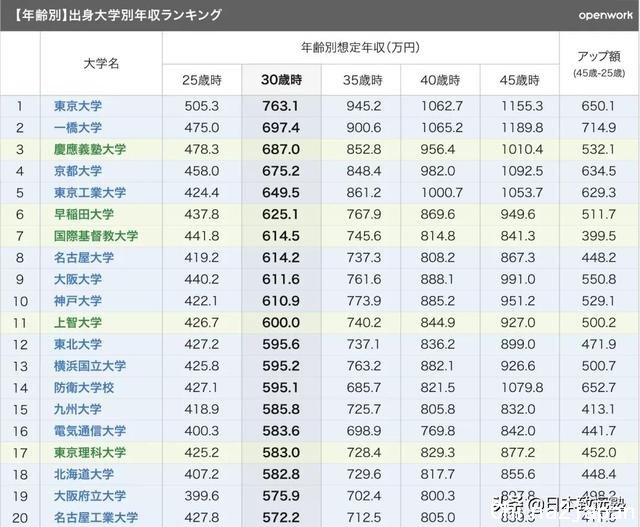The width and height of the screenshot is (640, 527).
Task: Select the value 478.3
Action: point(201,149)
